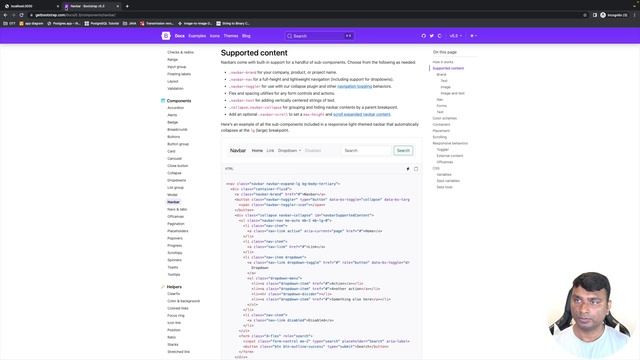Open the List group sidebar link

(176, 187)
